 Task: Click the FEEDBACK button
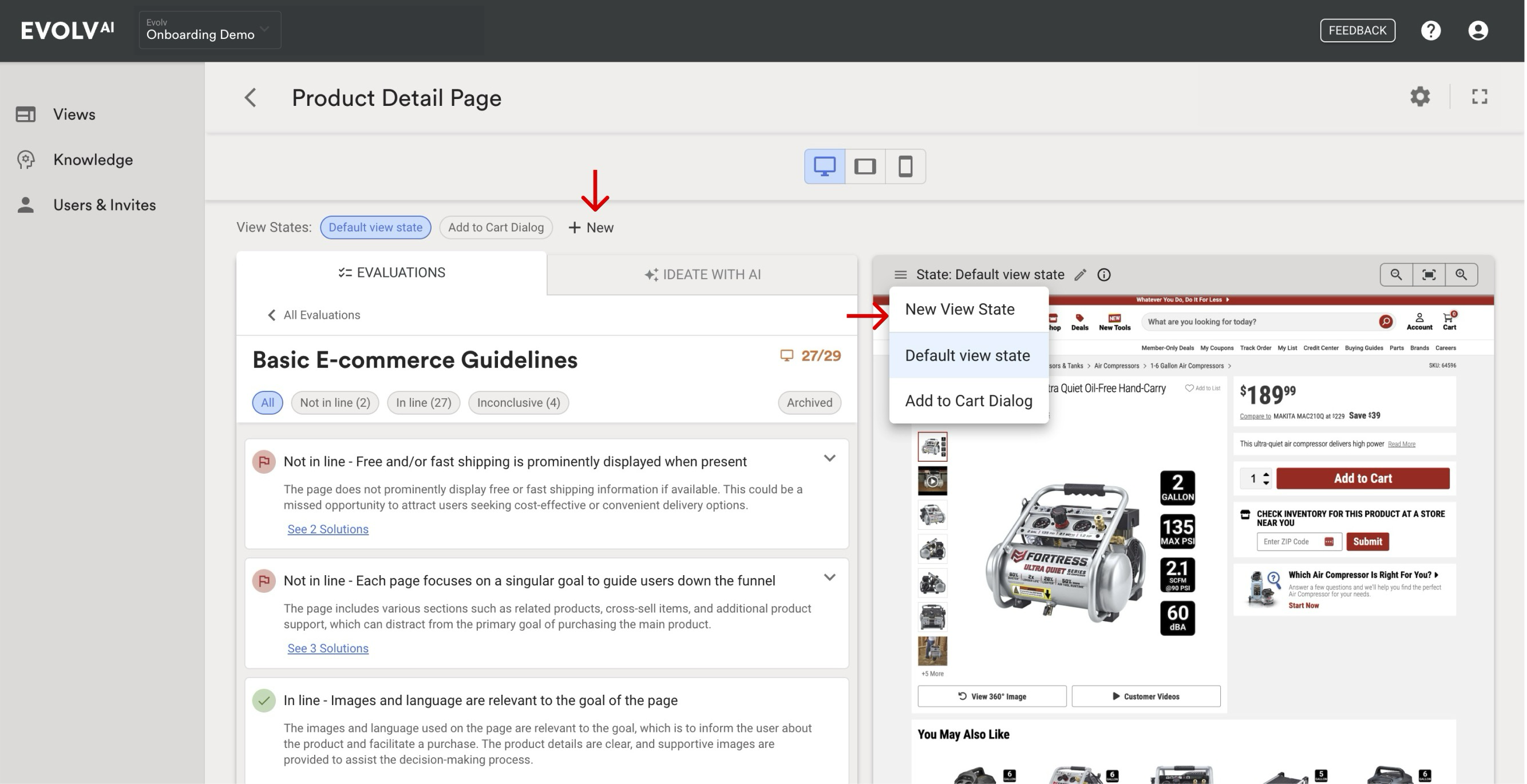pyautogui.click(x=1357, y=30)
